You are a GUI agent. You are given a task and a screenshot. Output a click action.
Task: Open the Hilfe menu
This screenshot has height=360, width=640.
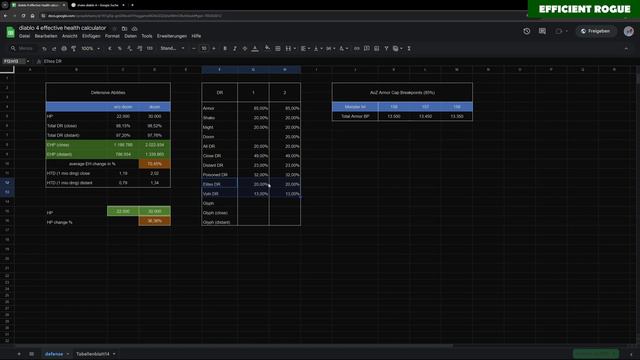point(196,36)
